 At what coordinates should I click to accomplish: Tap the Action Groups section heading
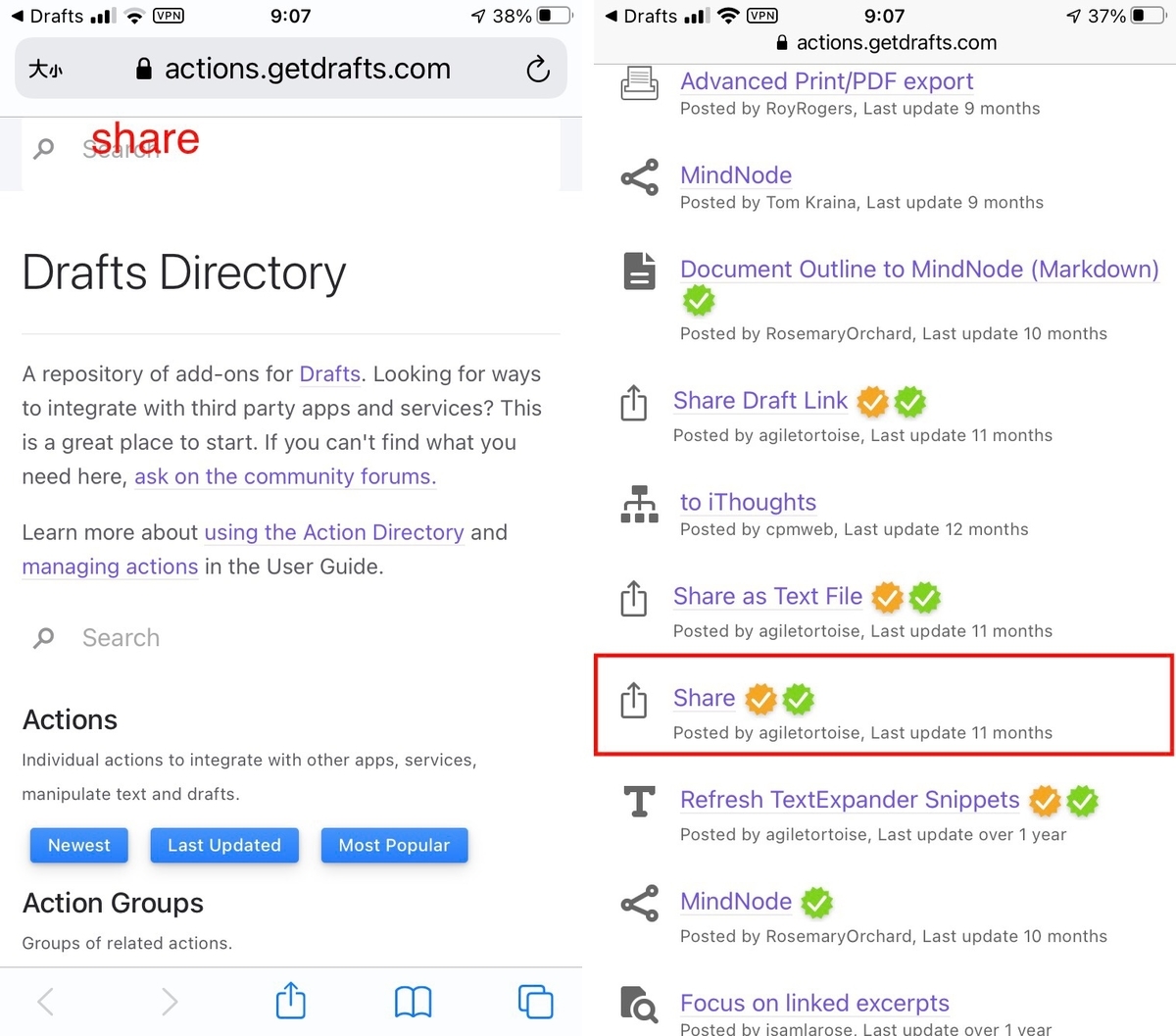[113, 904]
